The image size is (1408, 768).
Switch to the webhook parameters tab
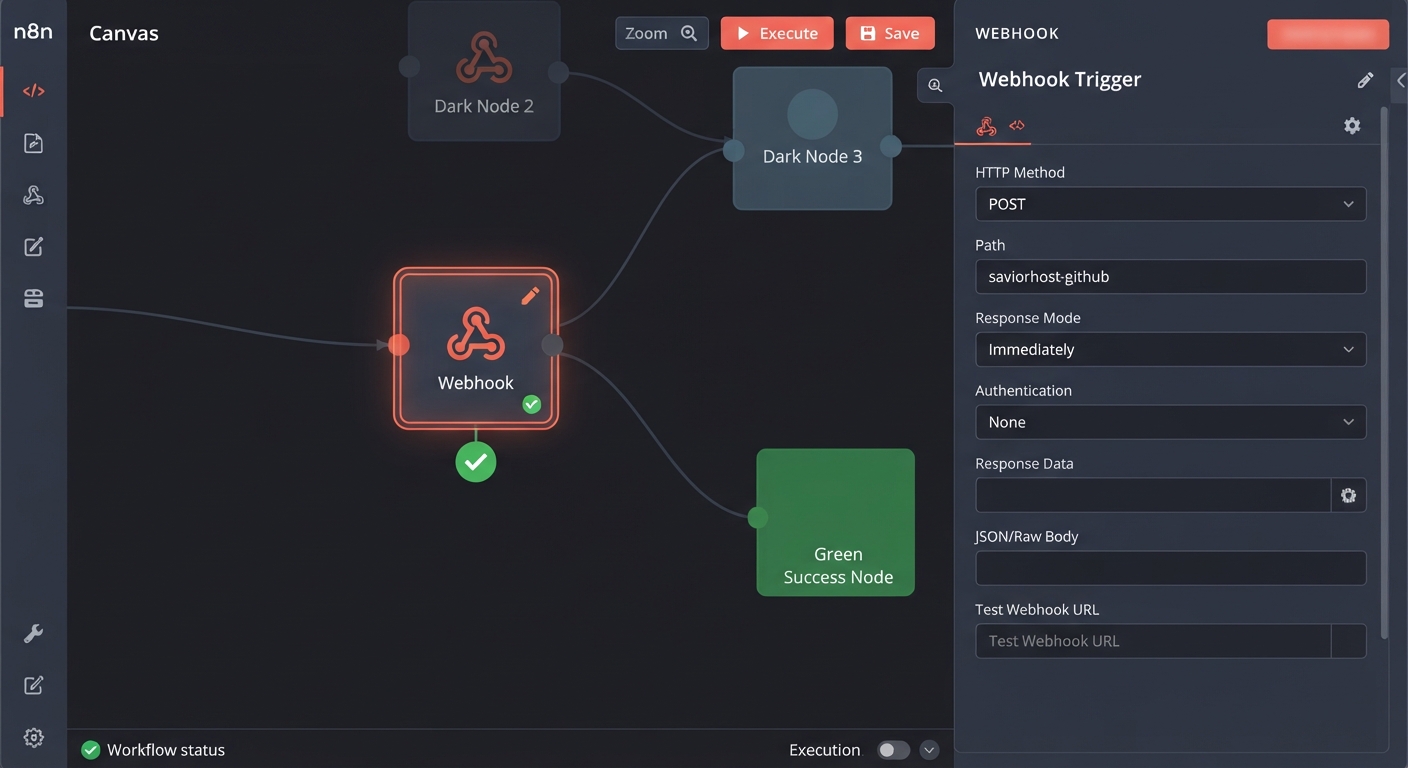(x=986, y=126)
